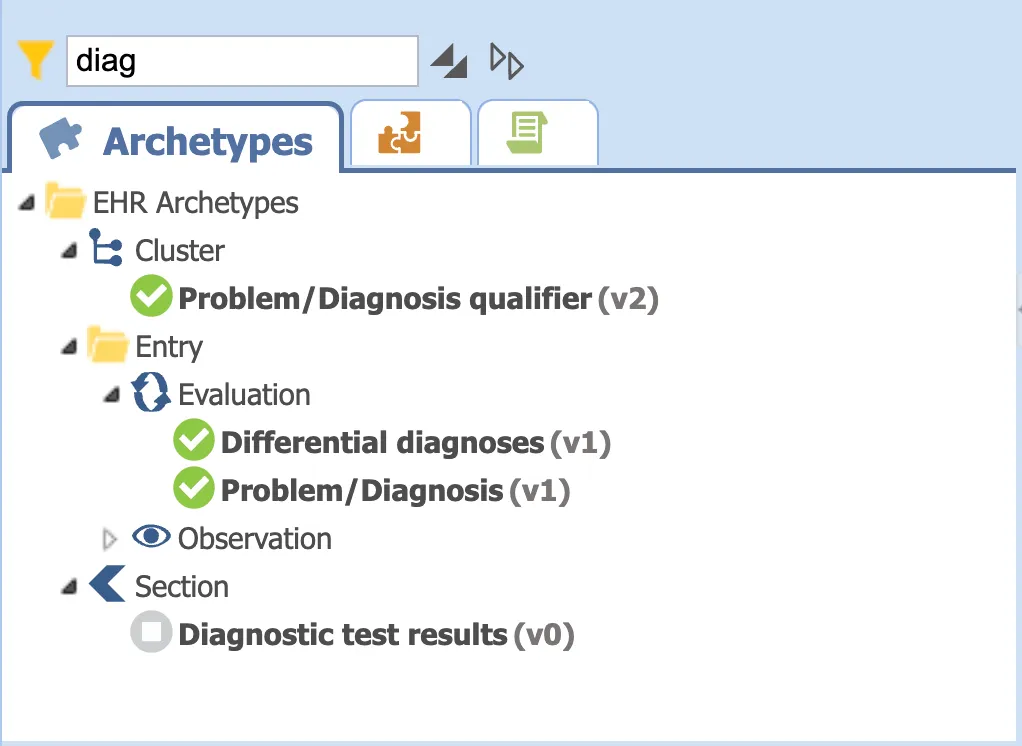Click the blue puzzle icon on Archetypes tab
1022x746 pixels.
[60, 140]
